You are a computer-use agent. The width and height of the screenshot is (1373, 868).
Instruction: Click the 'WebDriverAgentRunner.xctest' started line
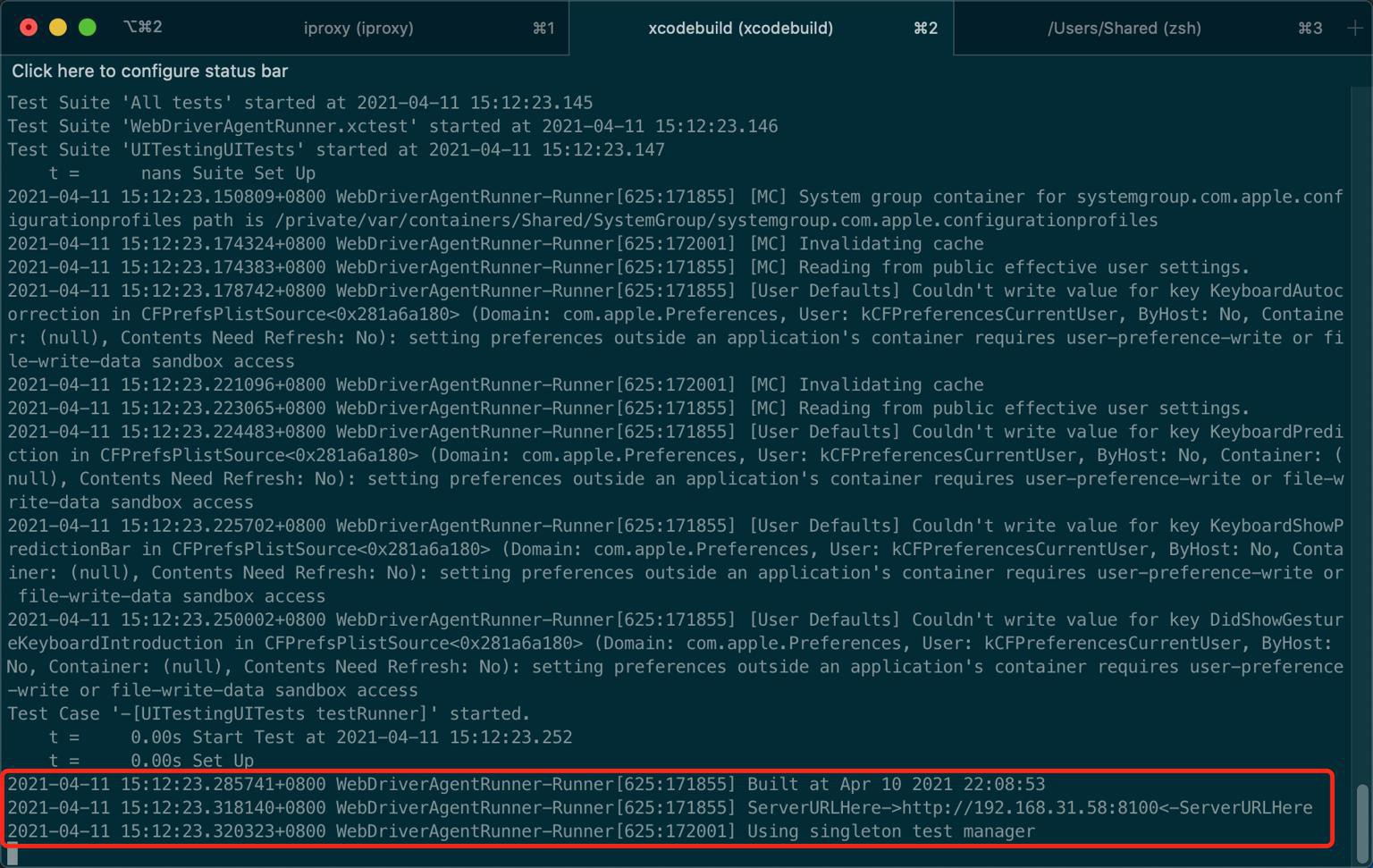pos(392,126)
